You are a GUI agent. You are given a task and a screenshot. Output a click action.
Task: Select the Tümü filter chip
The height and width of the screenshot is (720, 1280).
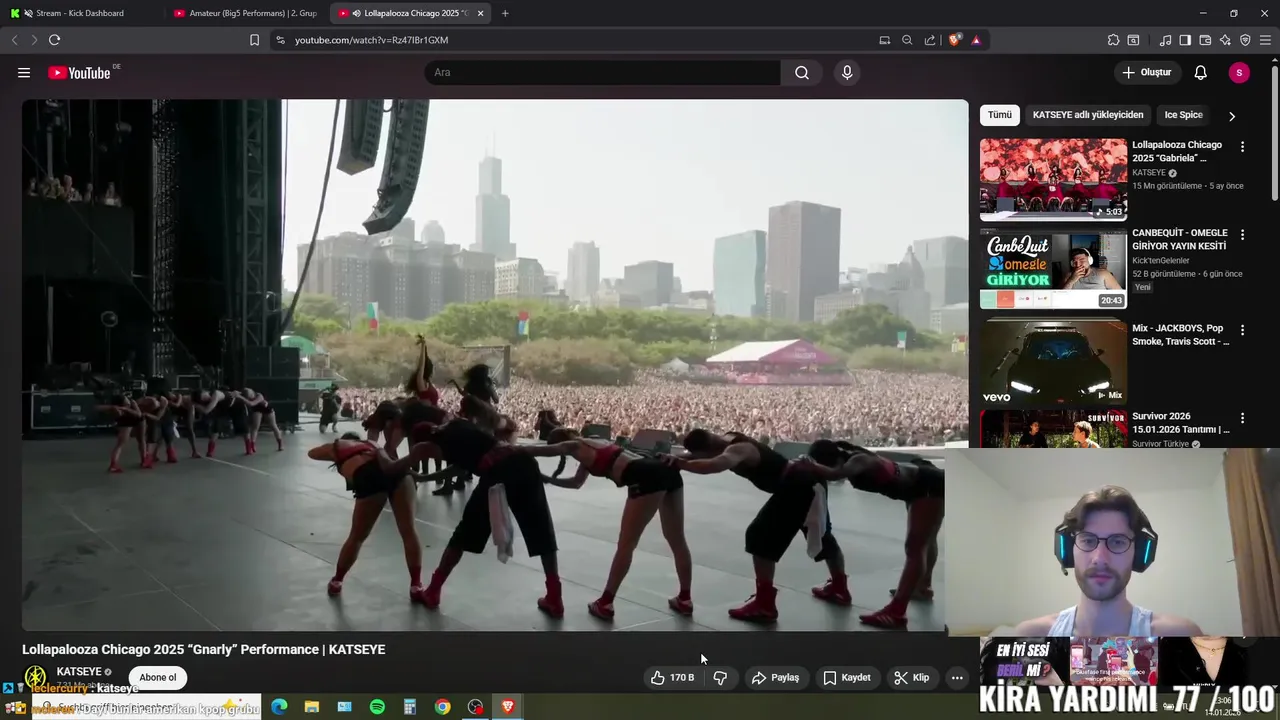1000,115
